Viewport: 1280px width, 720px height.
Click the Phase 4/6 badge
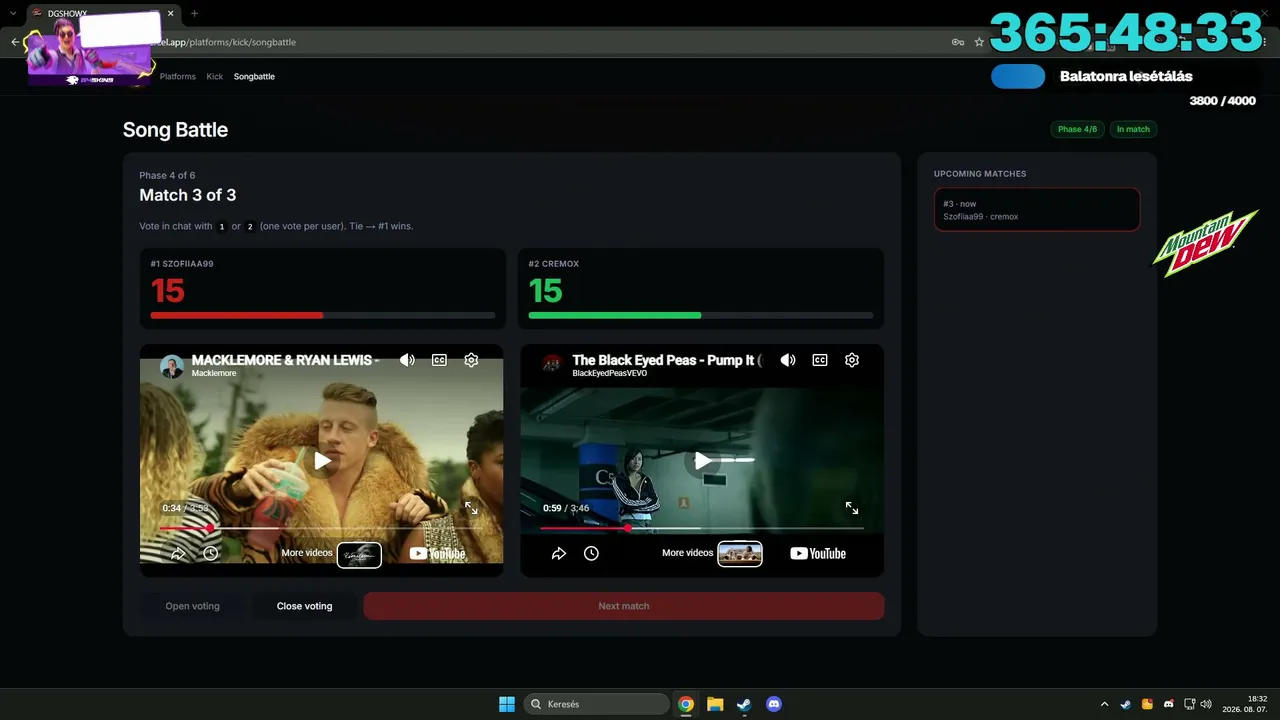click(x=1077, y=129)
